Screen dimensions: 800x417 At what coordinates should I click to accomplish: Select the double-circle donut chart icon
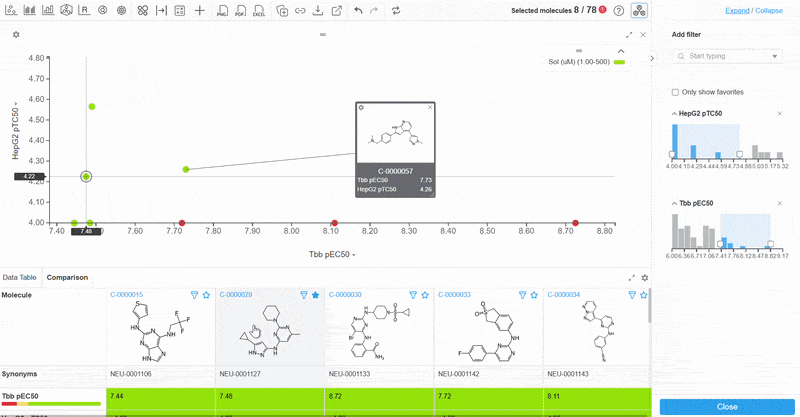[103, 10]
